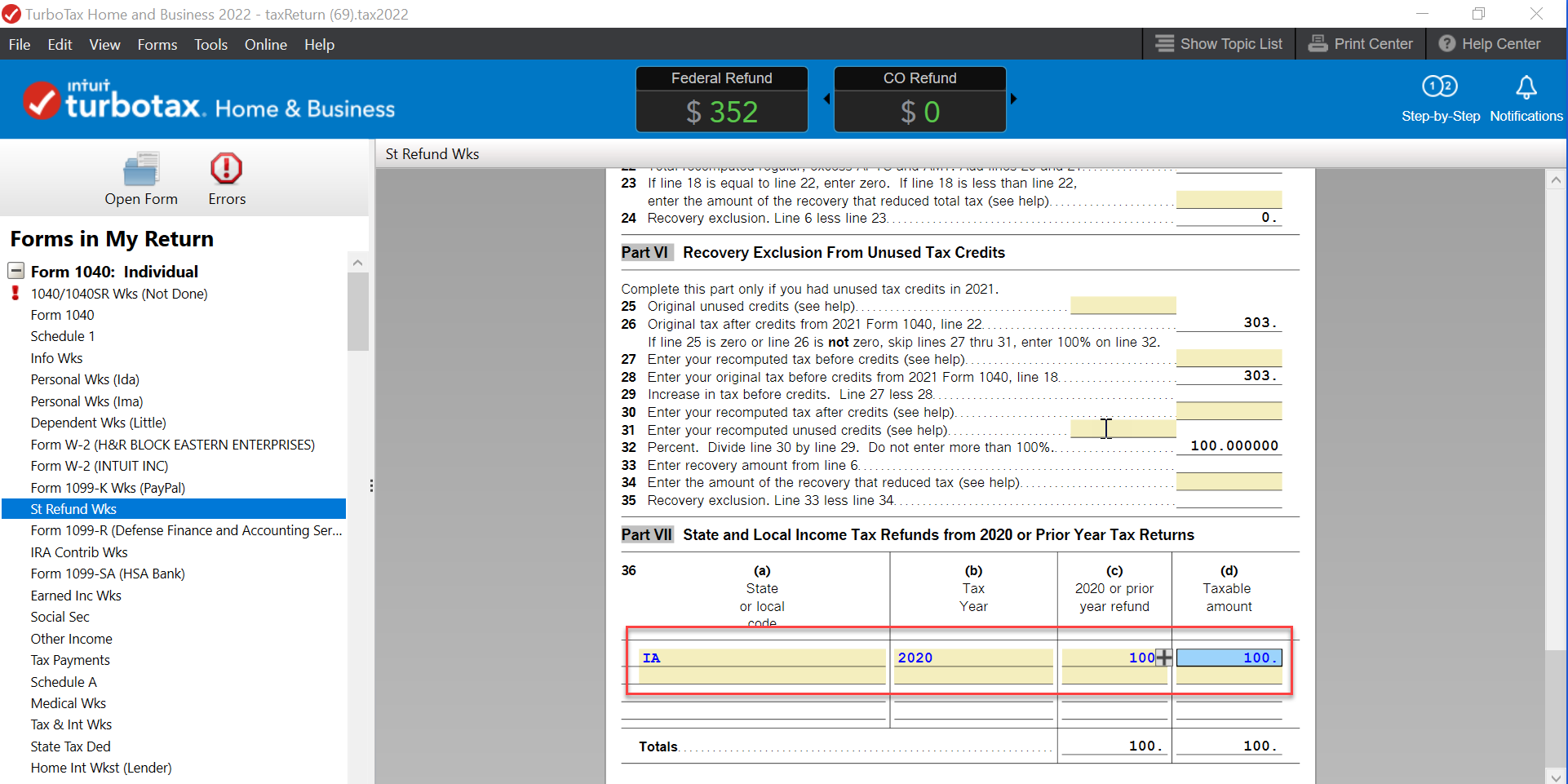Click line 23 recovery amount field
This screenshot has height=784, width=1568.
1229,201
